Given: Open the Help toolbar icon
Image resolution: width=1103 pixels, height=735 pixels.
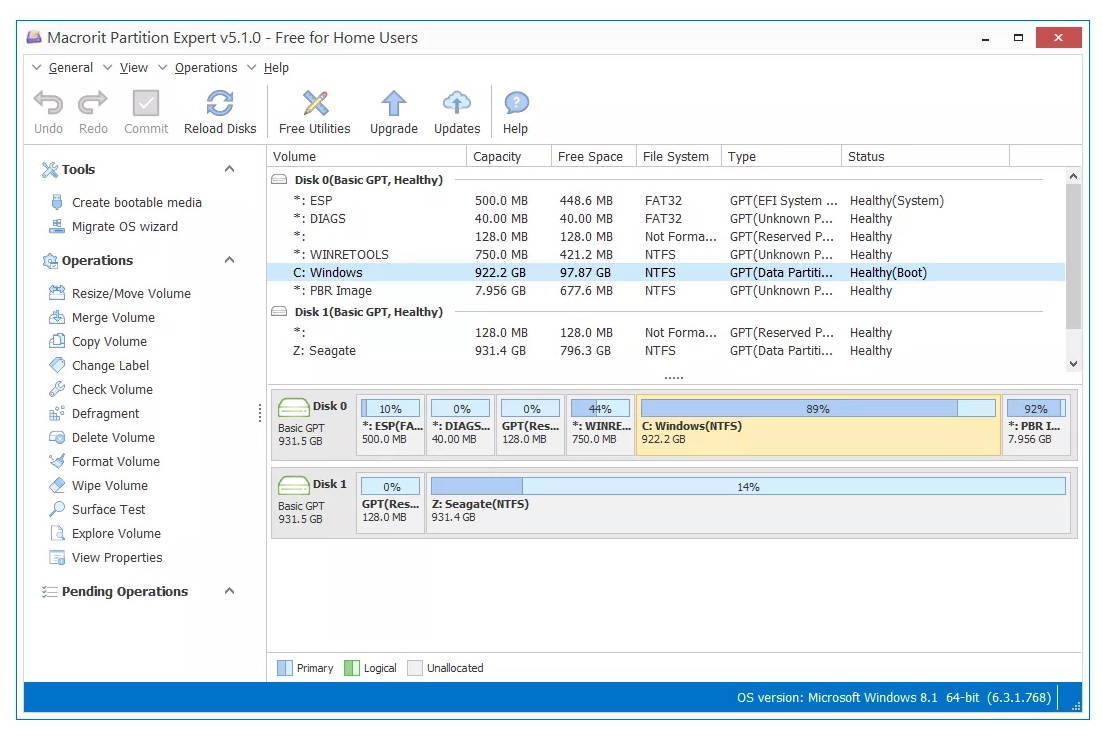Looking at the screenshot, I should point(515,104).
